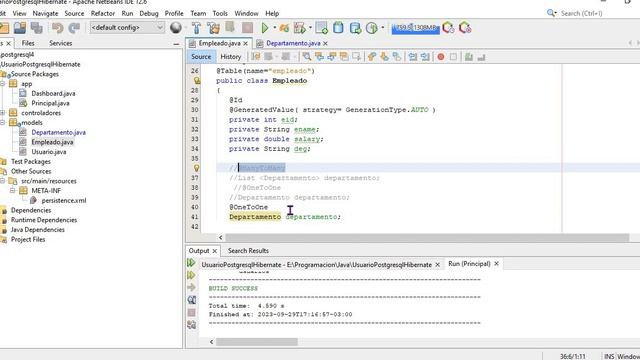
Task: Open the Debug menu
Action: [x=149, y=13]
